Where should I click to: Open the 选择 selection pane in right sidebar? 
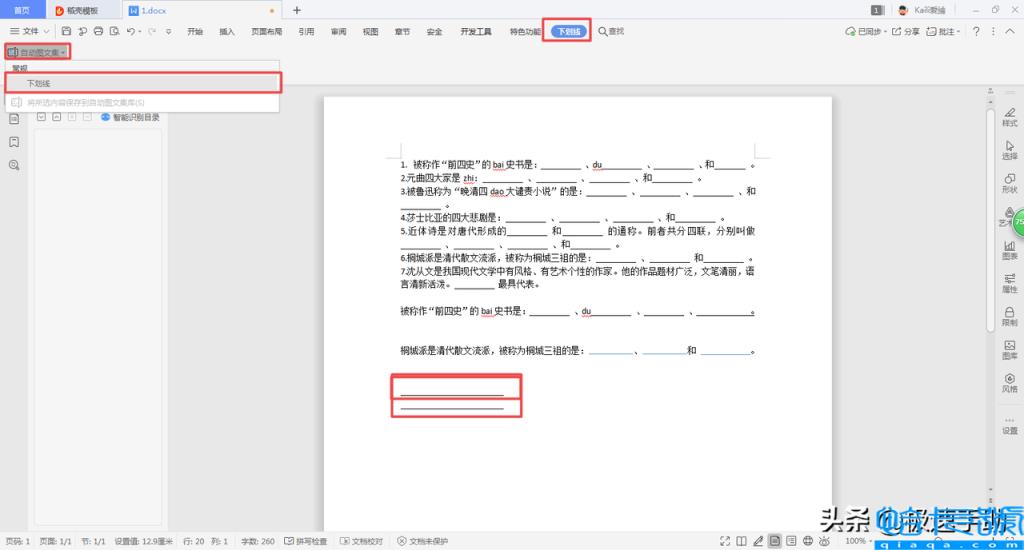1010,150
